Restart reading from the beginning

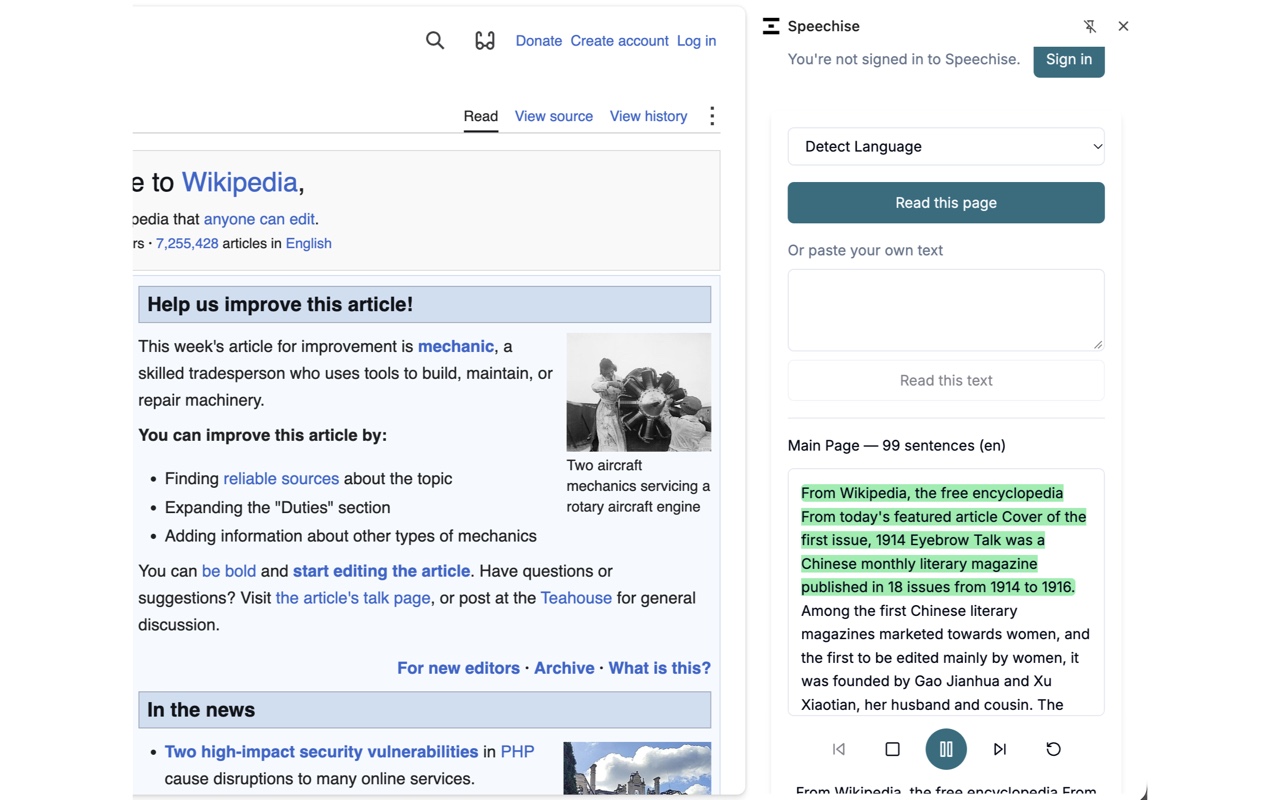(1053, 749)
